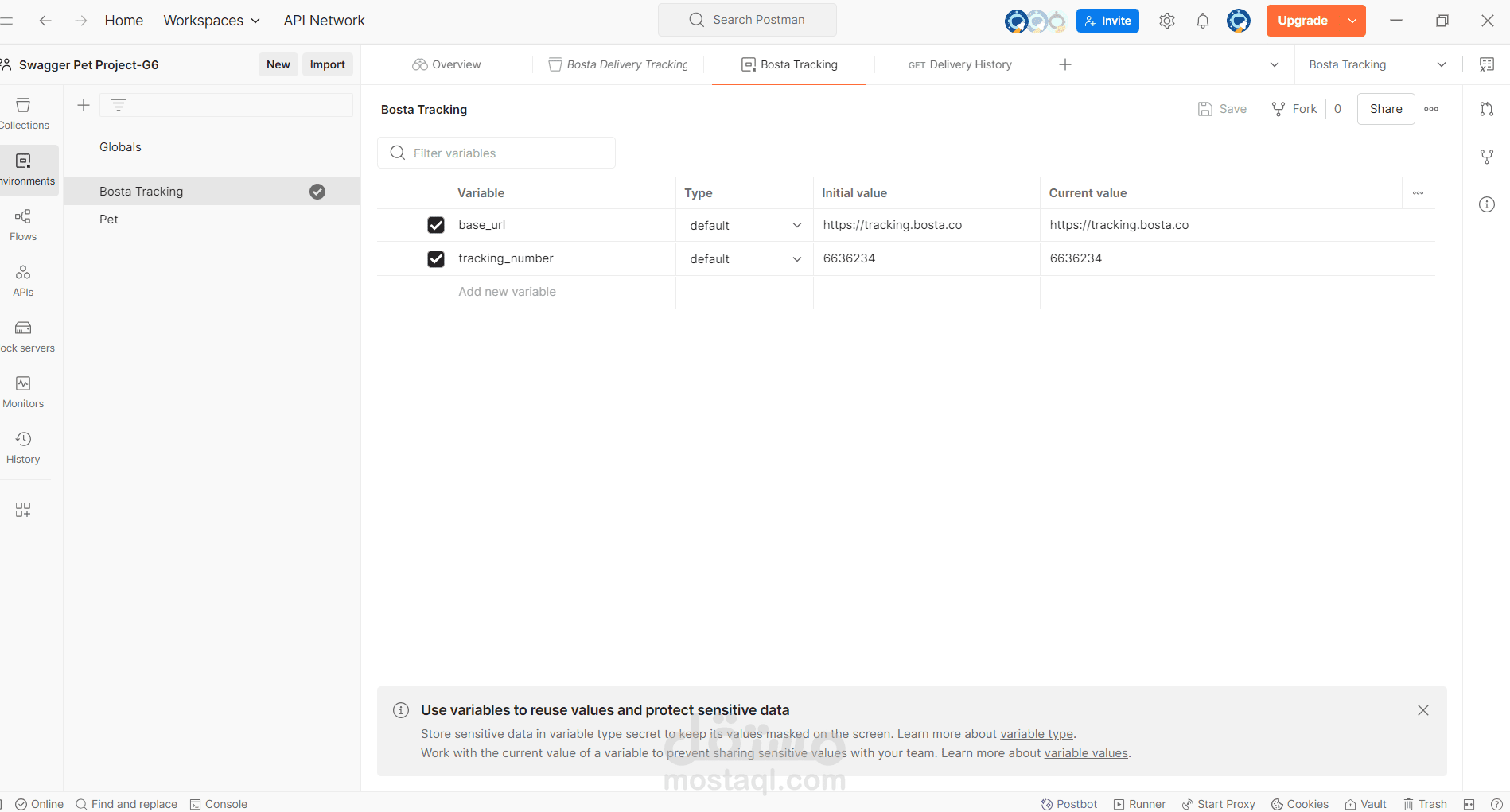This screenshot has width=1510, height=812.
Task: Fork the environment
Action: pos(1294,109)
